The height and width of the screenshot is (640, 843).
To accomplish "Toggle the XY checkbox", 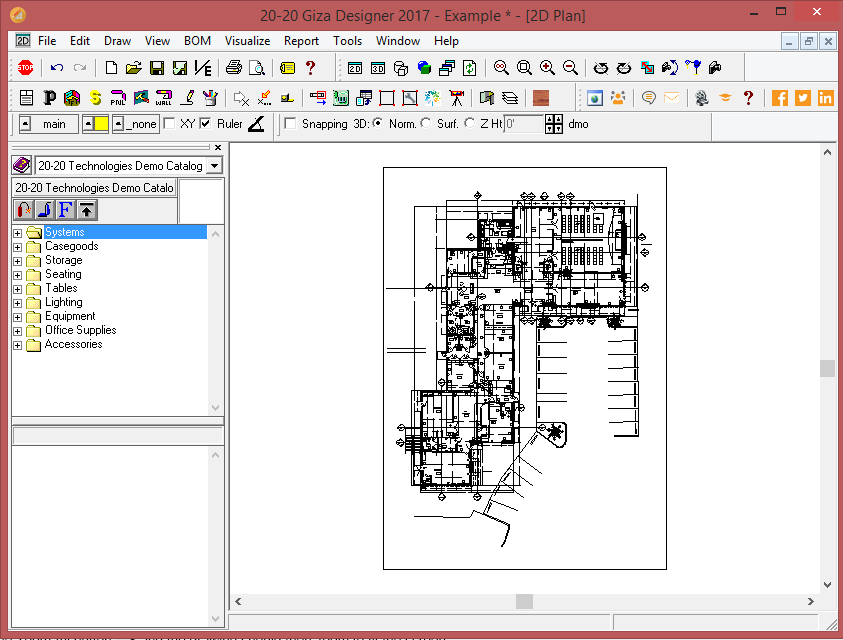I will click(x=169, y=124).
